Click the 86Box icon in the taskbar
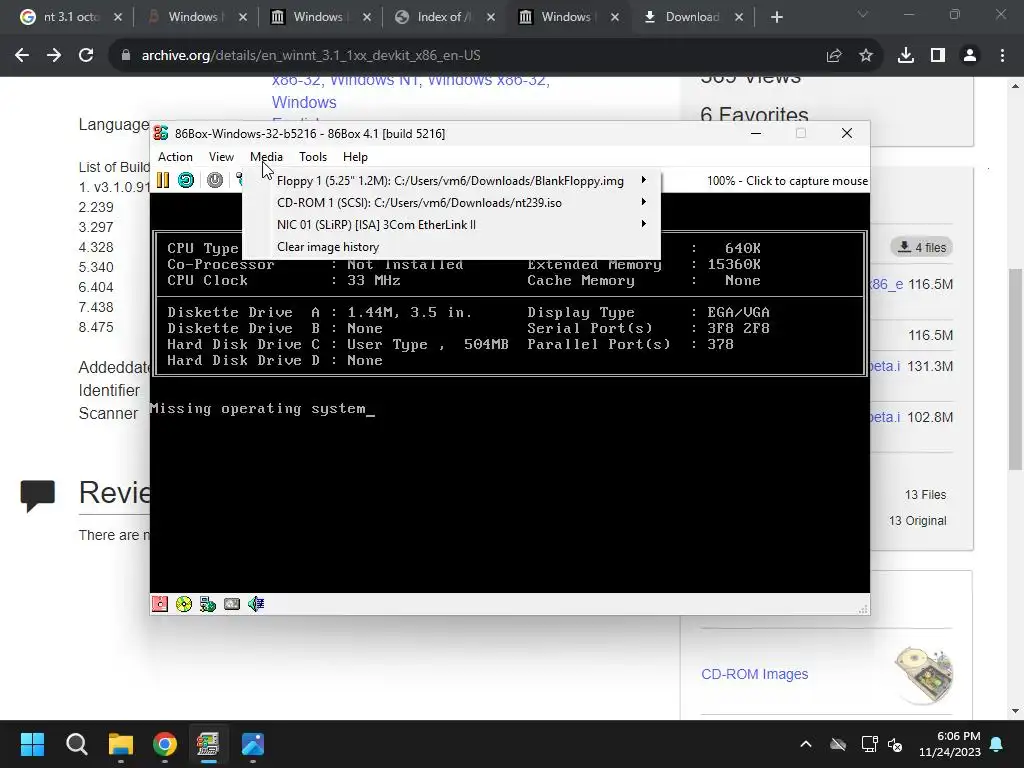This screenshot has width=1024, height=768. [208, 744]
